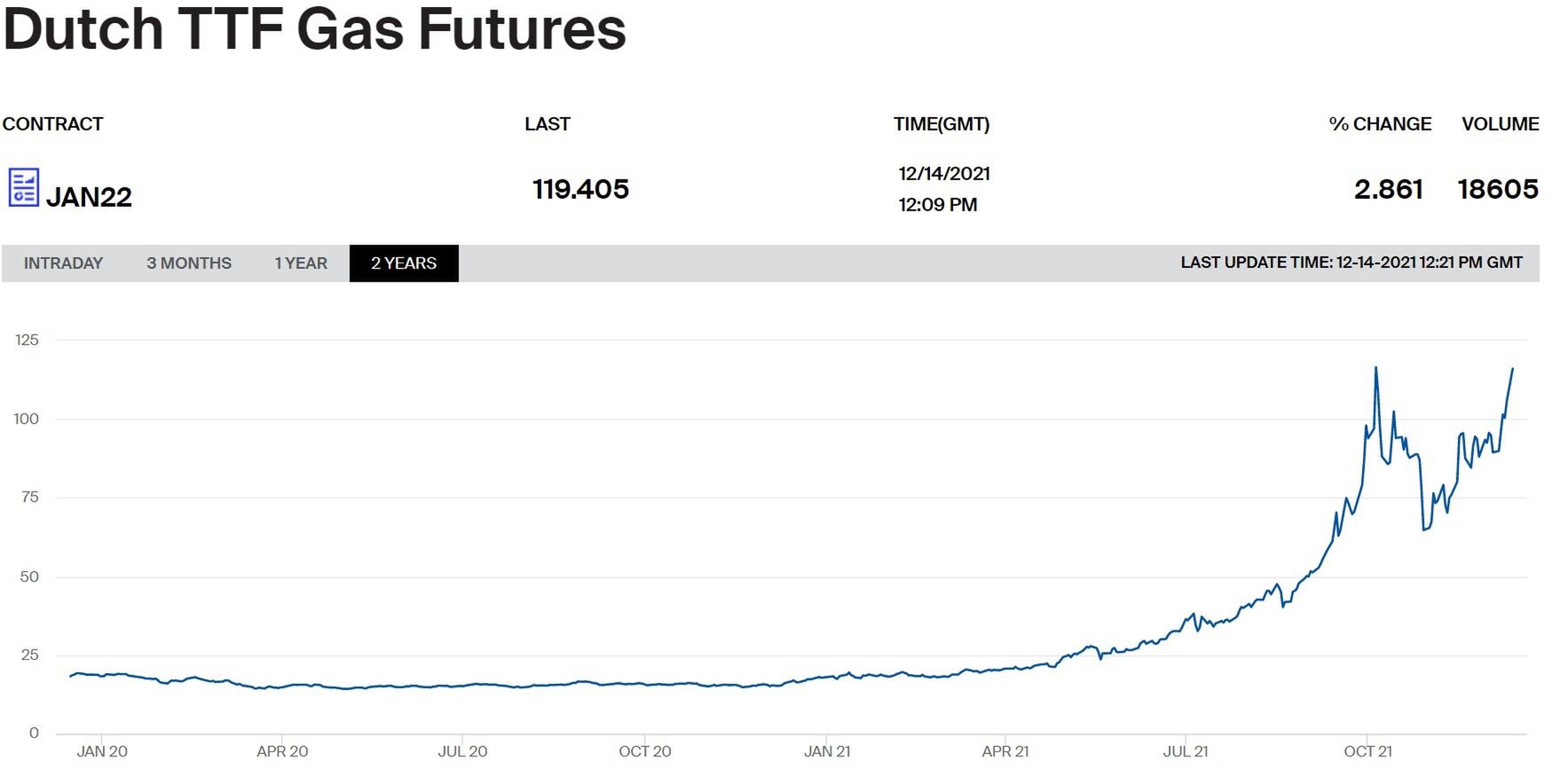This screenshot has width=1568, height=769.
Task: Click the JAN 21 axis label
Action: [x=827, y=751]
